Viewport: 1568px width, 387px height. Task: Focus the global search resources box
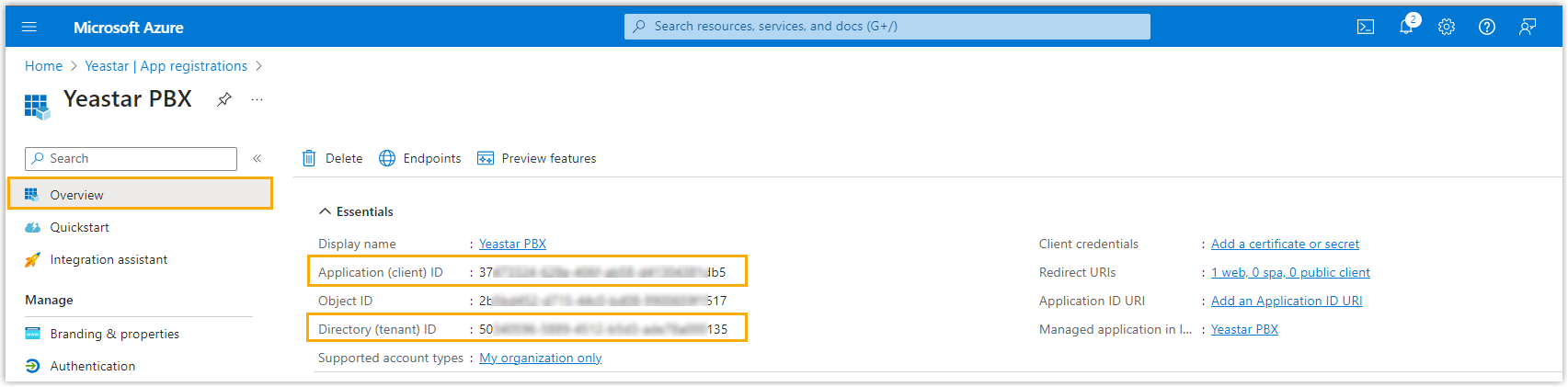[887, 27]
